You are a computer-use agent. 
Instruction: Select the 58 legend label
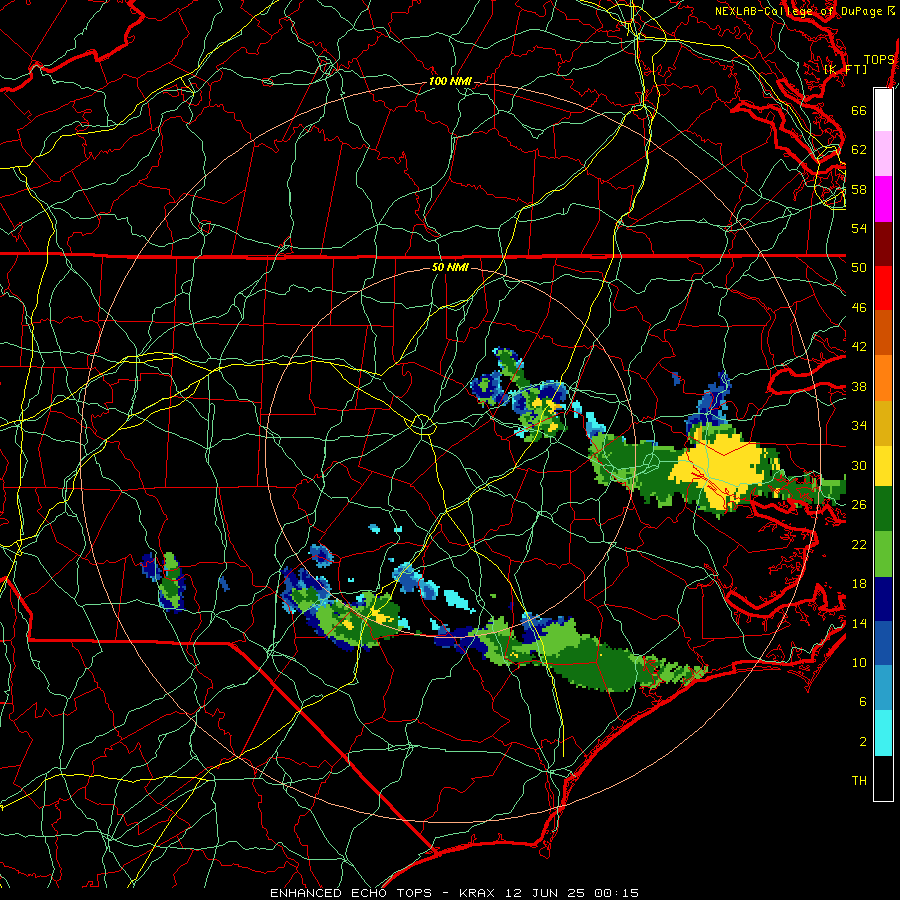pyautogui.click(x=859, y=189)
